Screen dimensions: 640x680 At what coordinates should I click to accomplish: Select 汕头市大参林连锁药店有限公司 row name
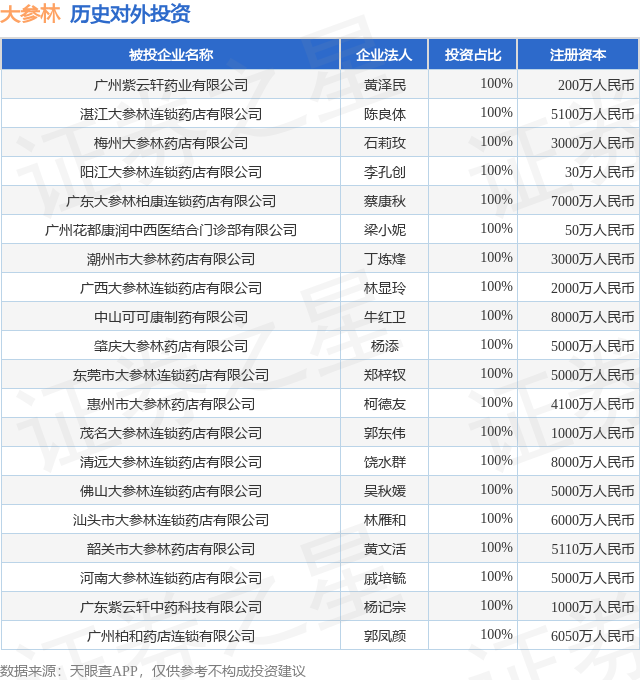(x=171, y=520)
